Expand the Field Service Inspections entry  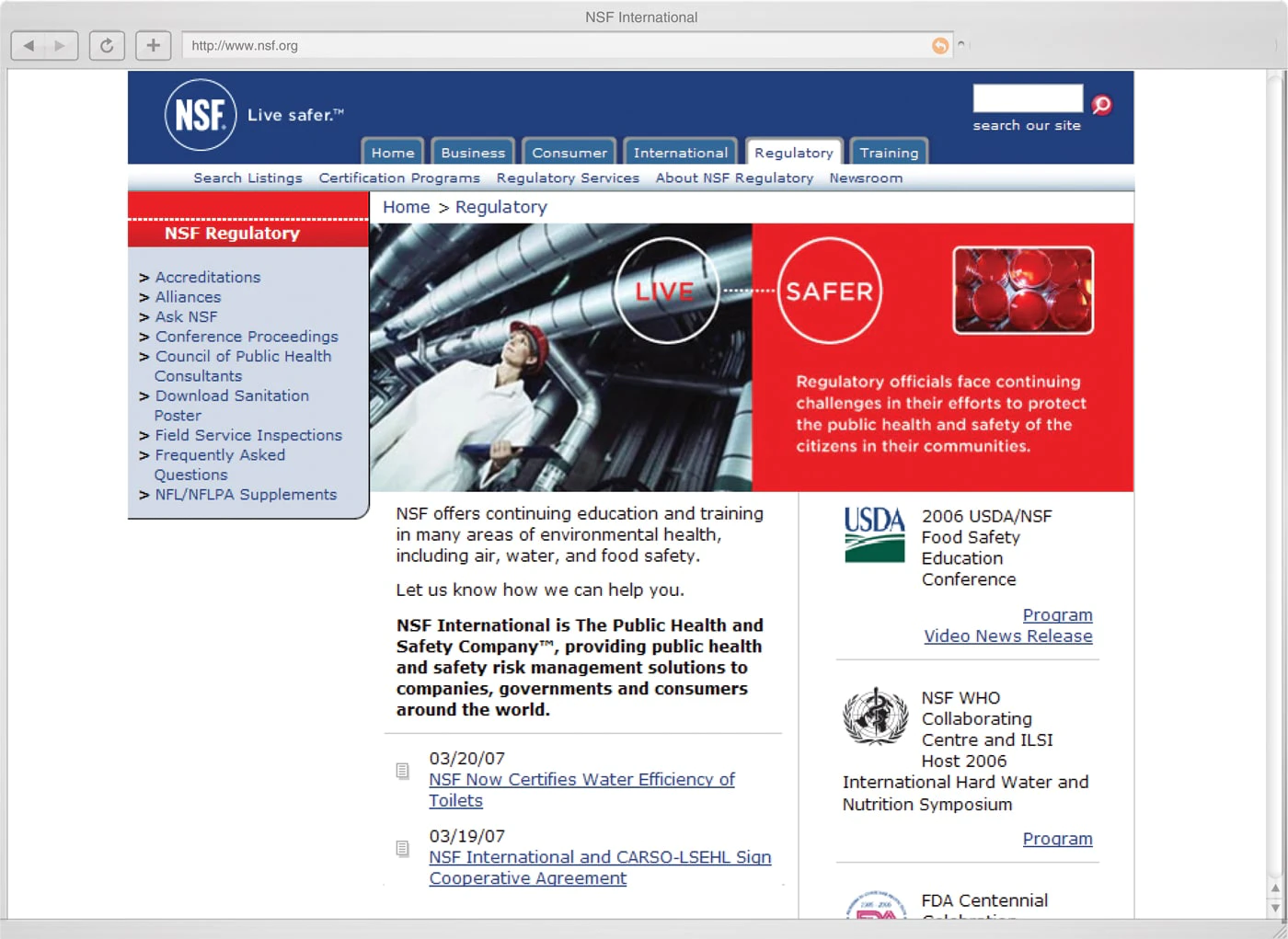(248, 435)
